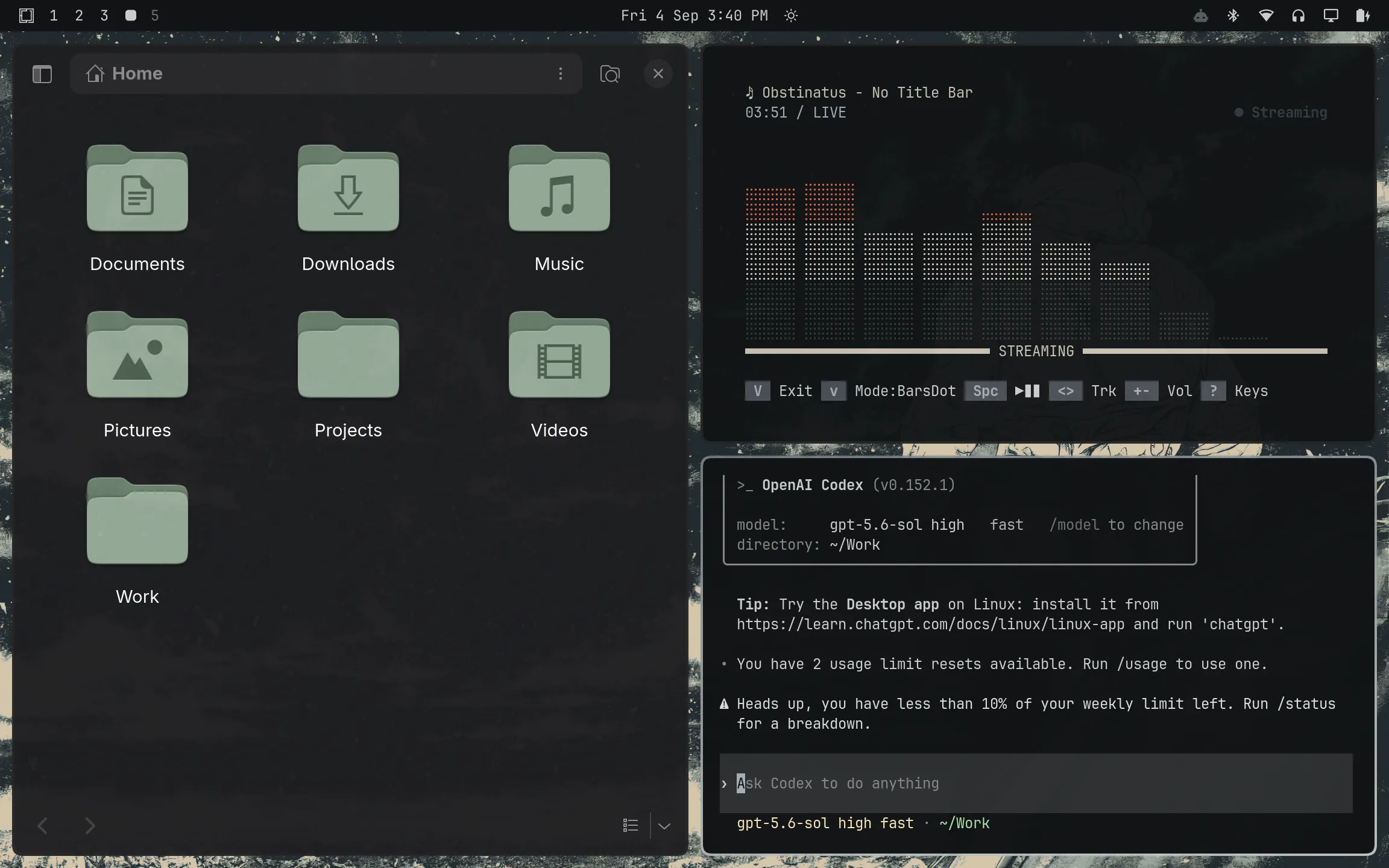Open Bluetooth settings from the tray
The image size is (1389, 868).
coord(1233,16)
